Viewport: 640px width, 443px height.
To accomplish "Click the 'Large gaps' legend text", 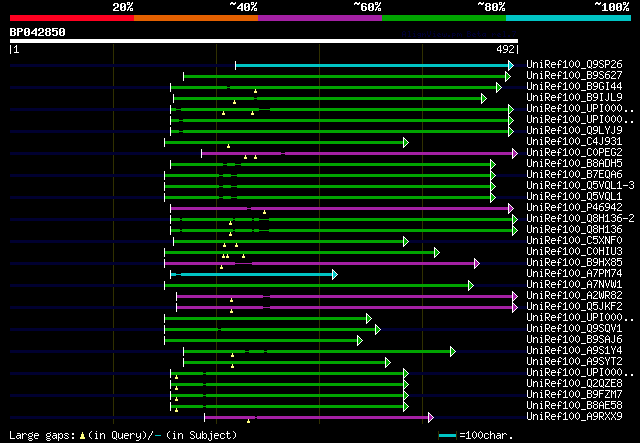I will pyautogui.click(x=42, y=435).
